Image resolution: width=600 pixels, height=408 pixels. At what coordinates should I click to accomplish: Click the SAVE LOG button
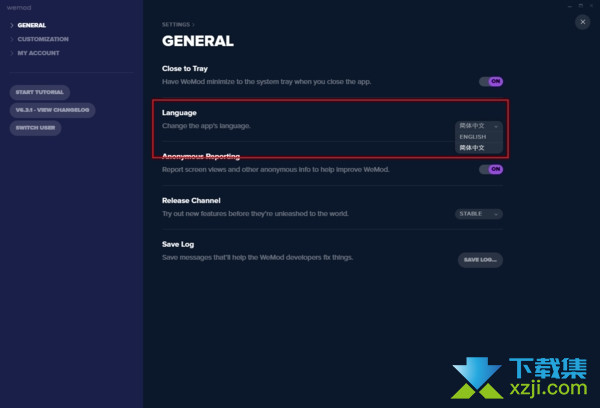[x=480, y=260]
